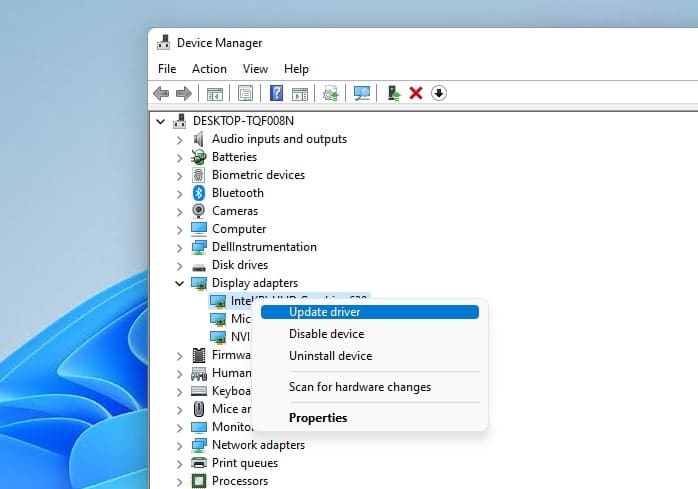Select the Disk drives tree item
The height and width of the screenshot is (489, 698).
click(x=240, y=265)
